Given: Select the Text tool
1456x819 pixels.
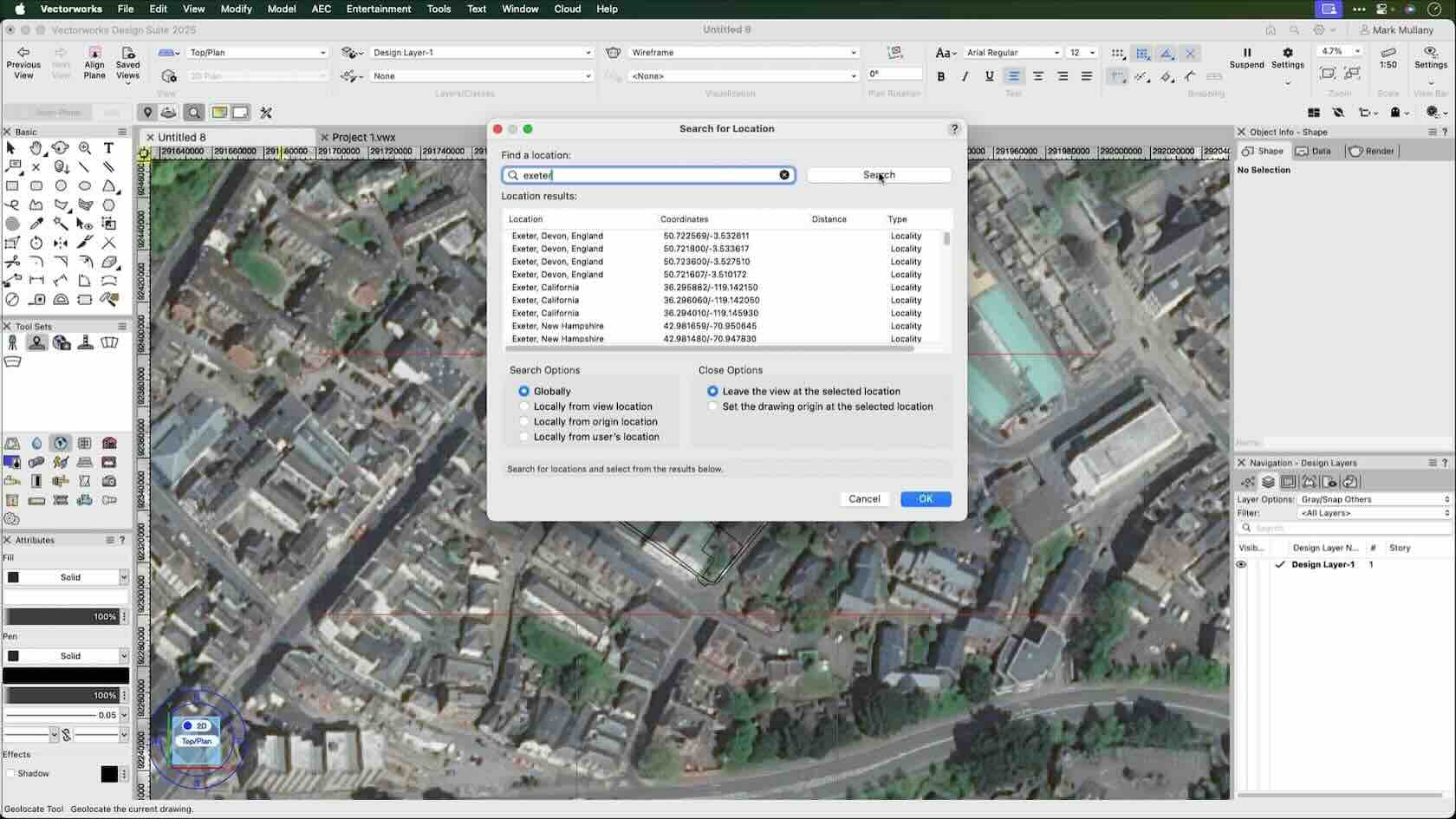Looking at the screenshot, I should coord(108,148).
